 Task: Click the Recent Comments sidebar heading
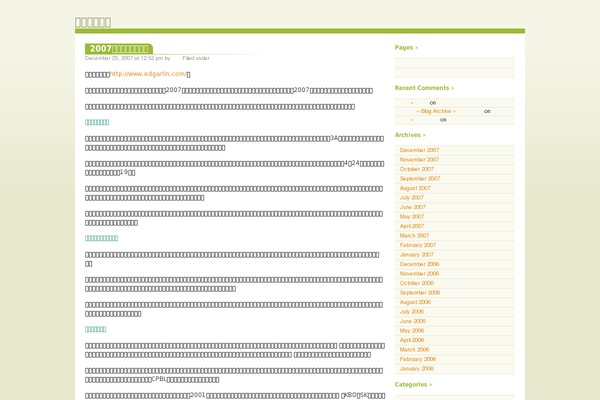424,88
